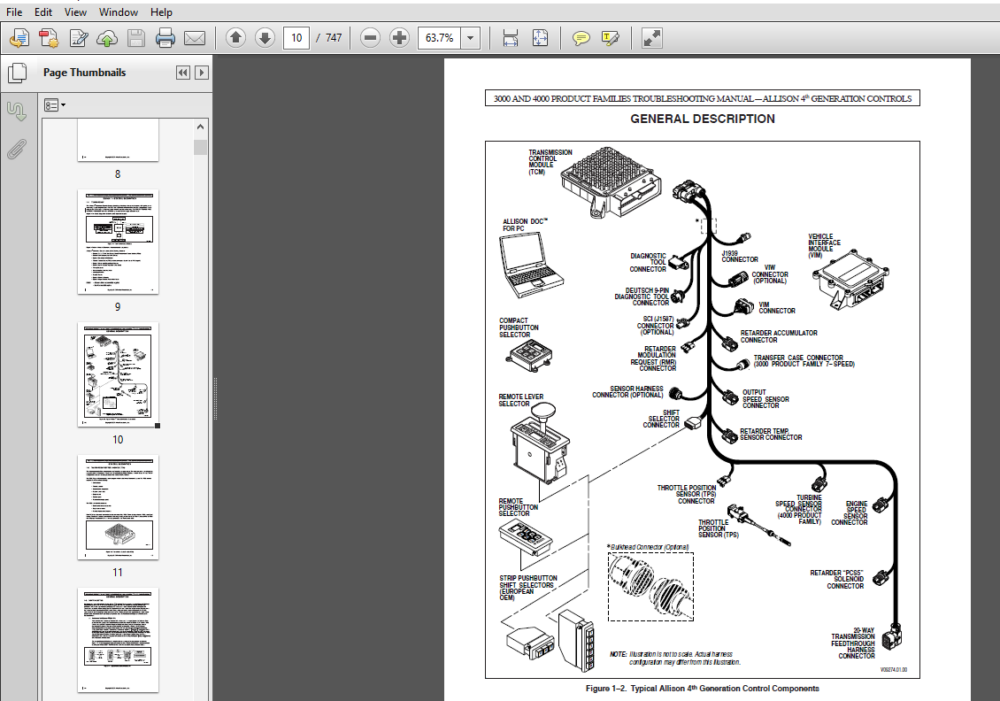Click the page number field showing 10
The width and height of the screenshot is (1000, 701).
tap(297, 38)
